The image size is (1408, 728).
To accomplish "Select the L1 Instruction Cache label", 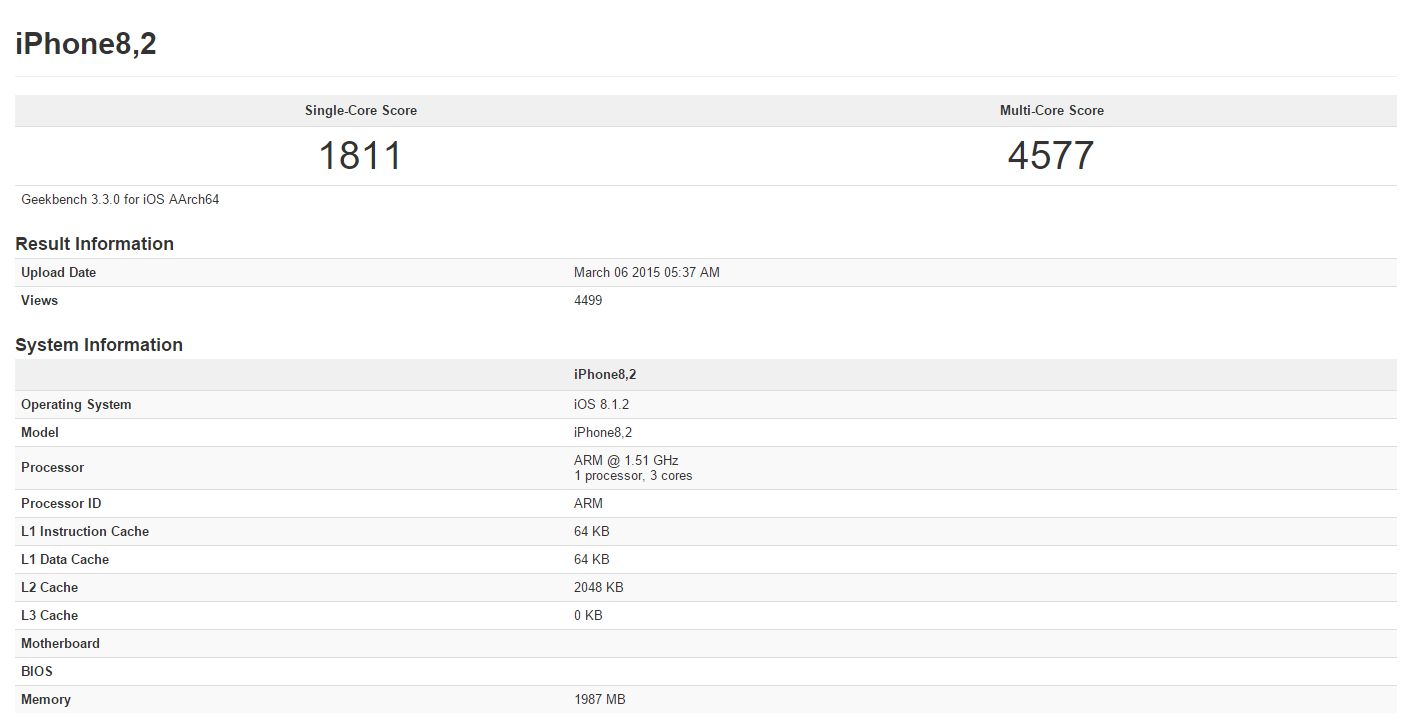I will tap(85, 532).
